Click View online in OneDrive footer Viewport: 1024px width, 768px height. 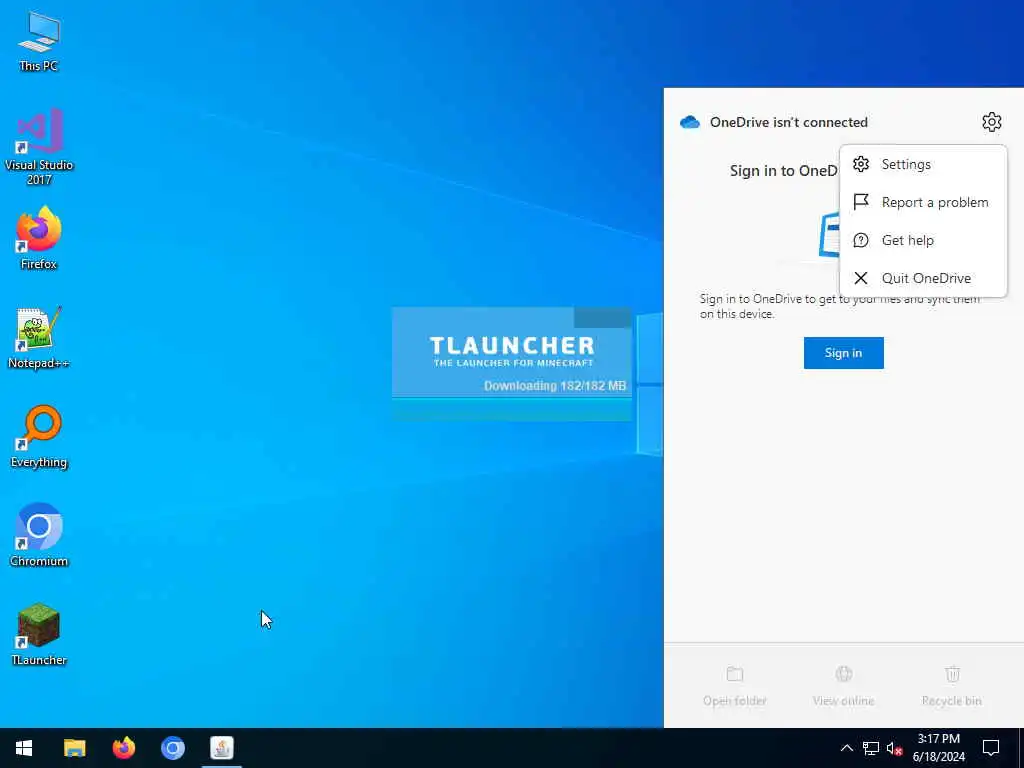pos(843,686)
